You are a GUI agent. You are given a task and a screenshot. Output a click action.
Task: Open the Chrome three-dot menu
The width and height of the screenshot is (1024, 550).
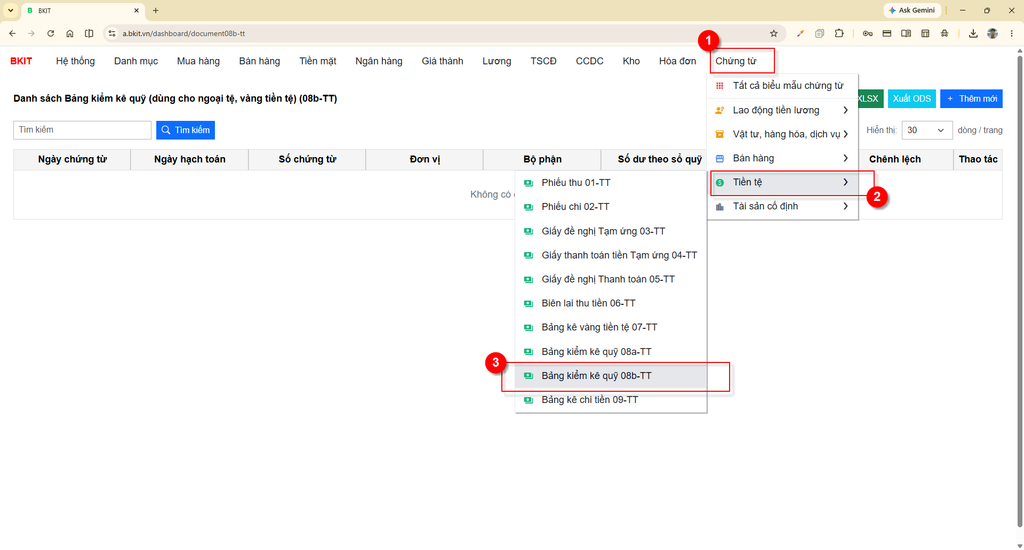click(1012, 33)
